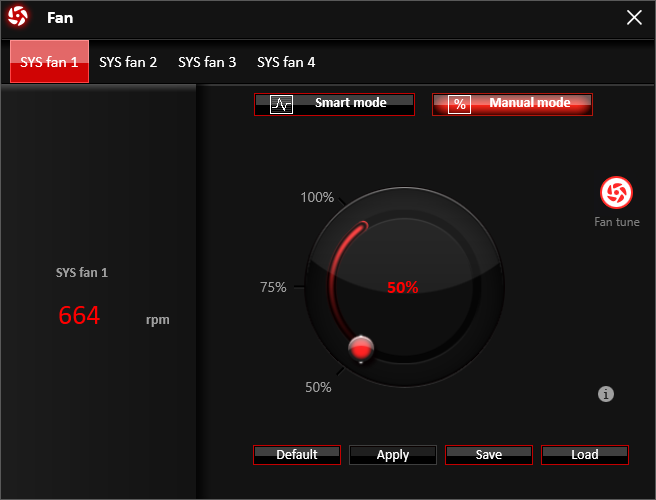This screenshot has height=500, width=656.
Task: Set the dial to the 75% mark
Action: tap(273, 287)
